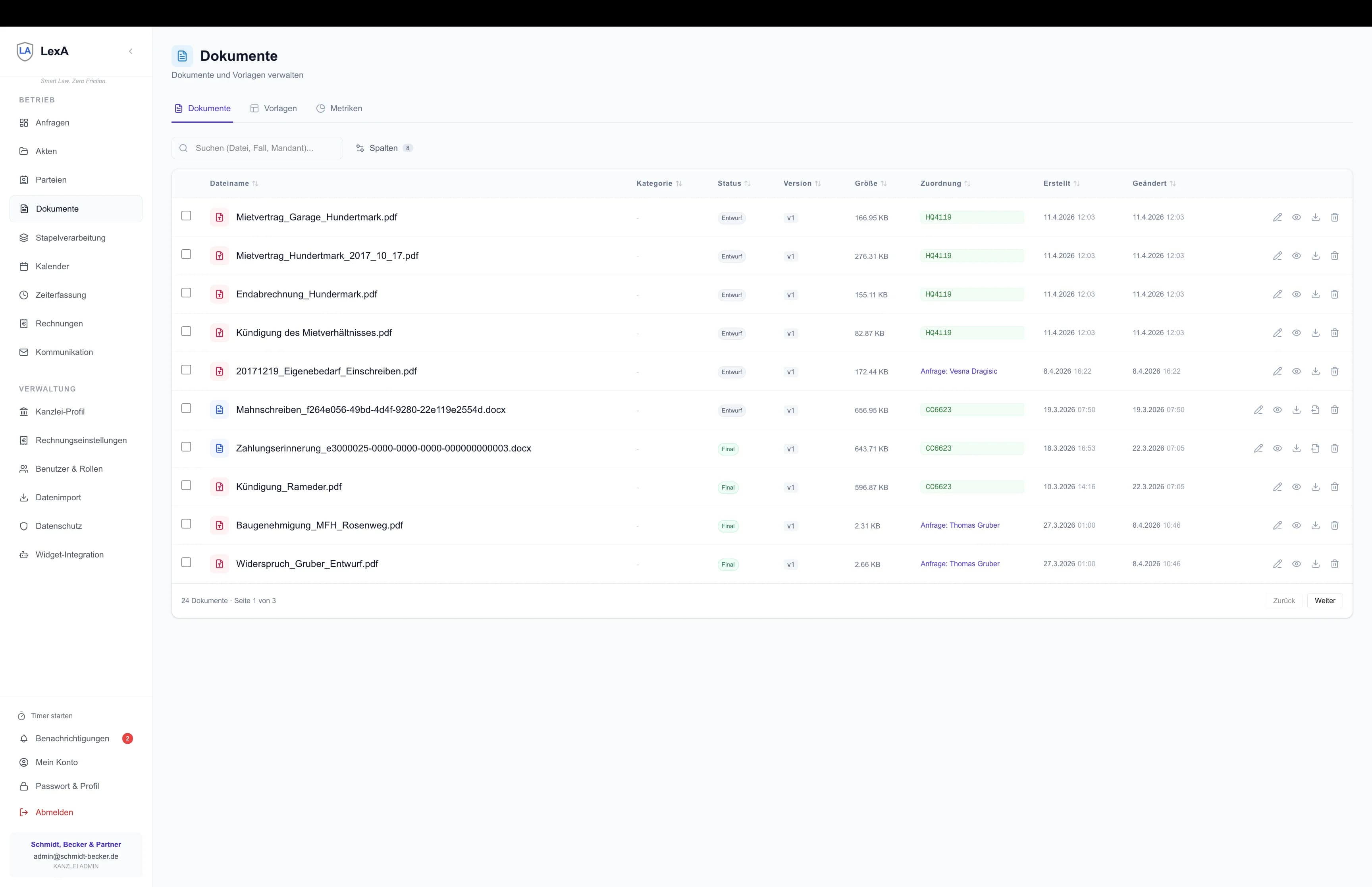Switch to the Vorlagen tab
Screen dimensions: 1372x887
coord(274,108)
